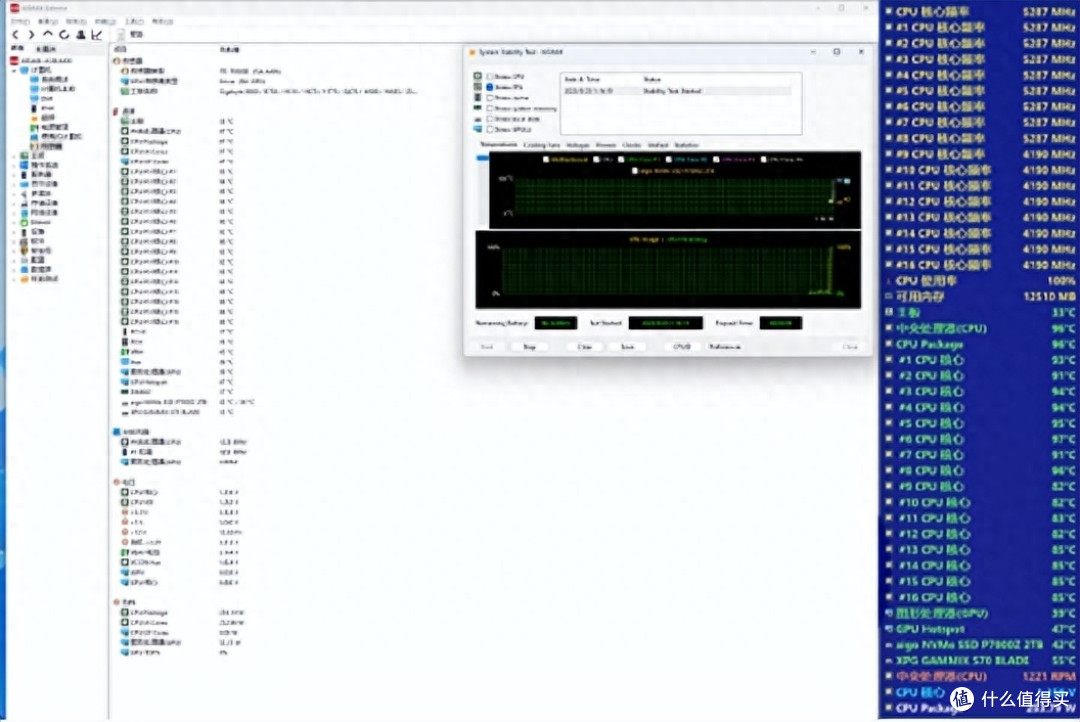Click the Windows-logo operating system tree icon

click(25, 165)
